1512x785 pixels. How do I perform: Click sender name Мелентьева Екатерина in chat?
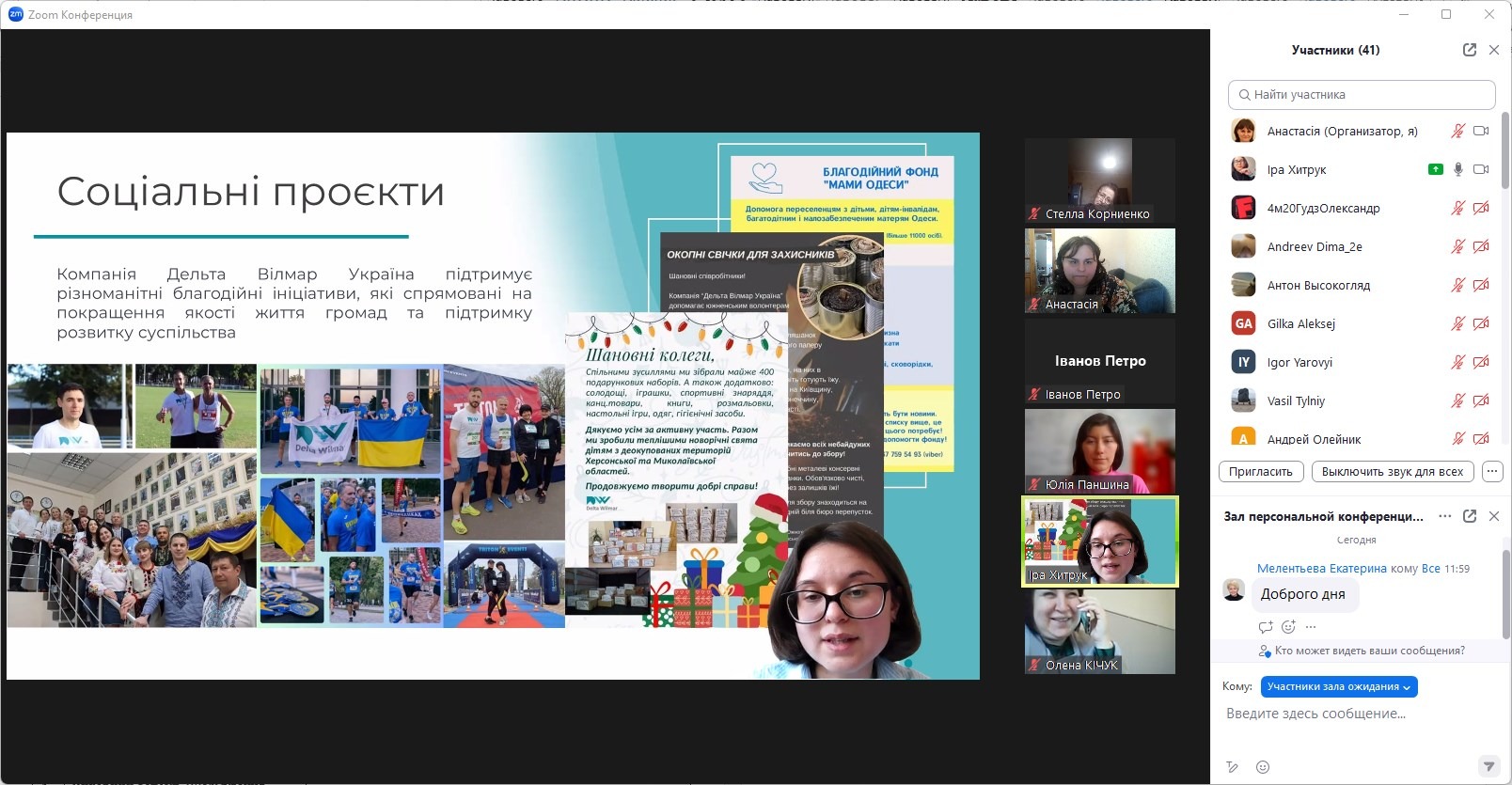(1321, 569)
